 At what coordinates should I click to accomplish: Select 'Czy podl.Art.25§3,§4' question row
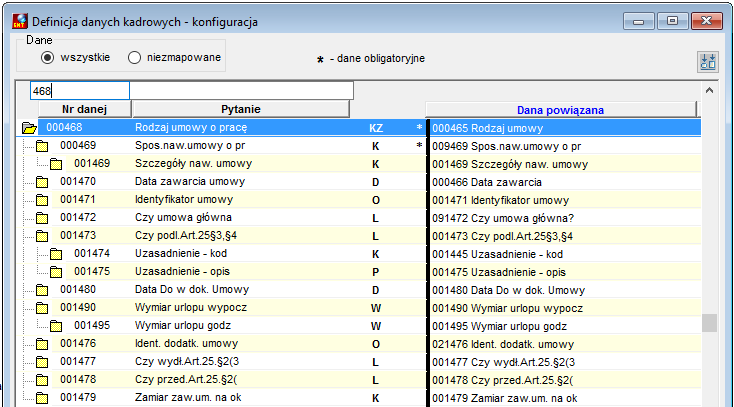coord(186,235)
